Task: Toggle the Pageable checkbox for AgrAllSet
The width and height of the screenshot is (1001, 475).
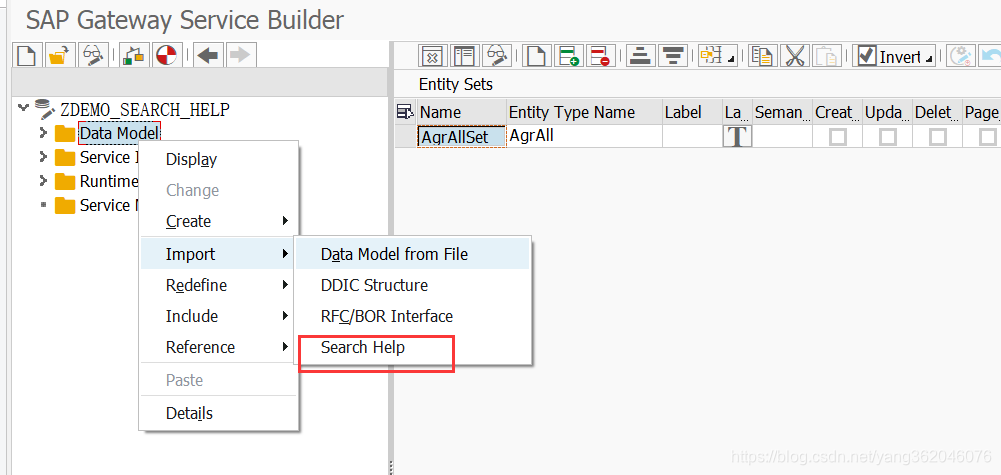Action: click(x=988, y=137)
